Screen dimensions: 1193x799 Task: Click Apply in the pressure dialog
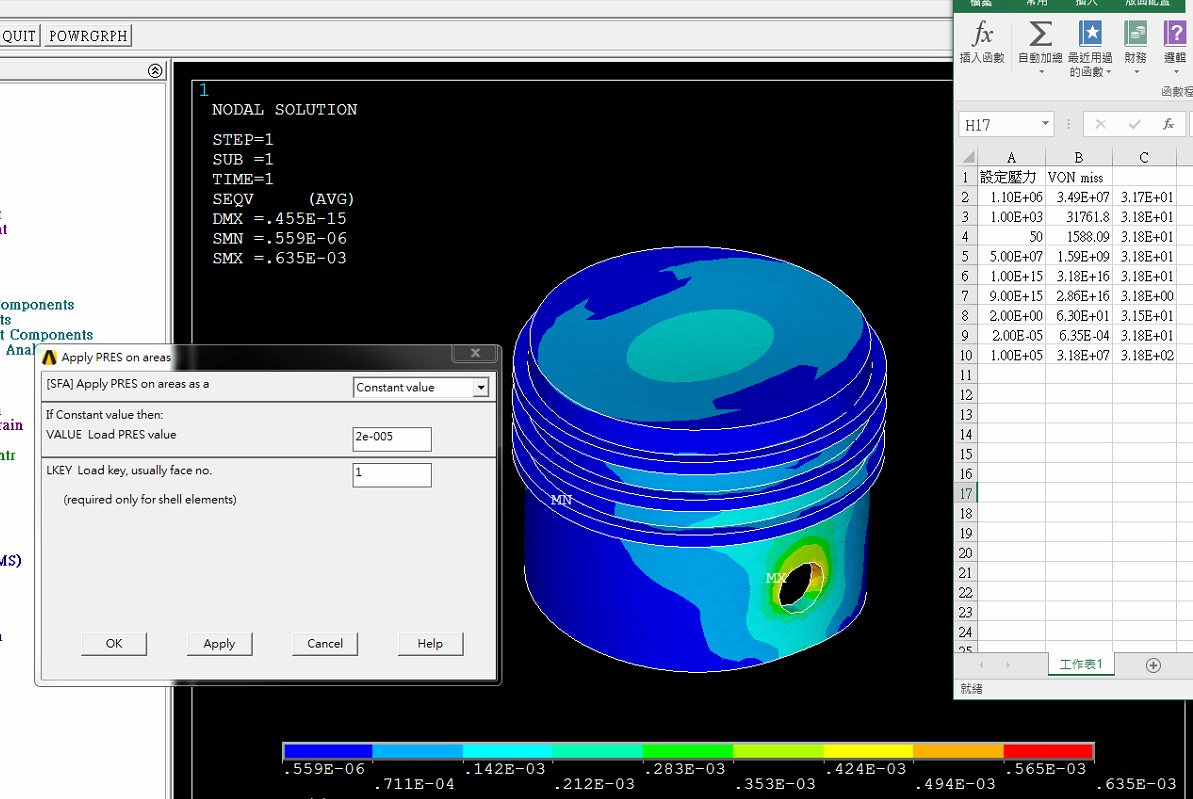219,644
